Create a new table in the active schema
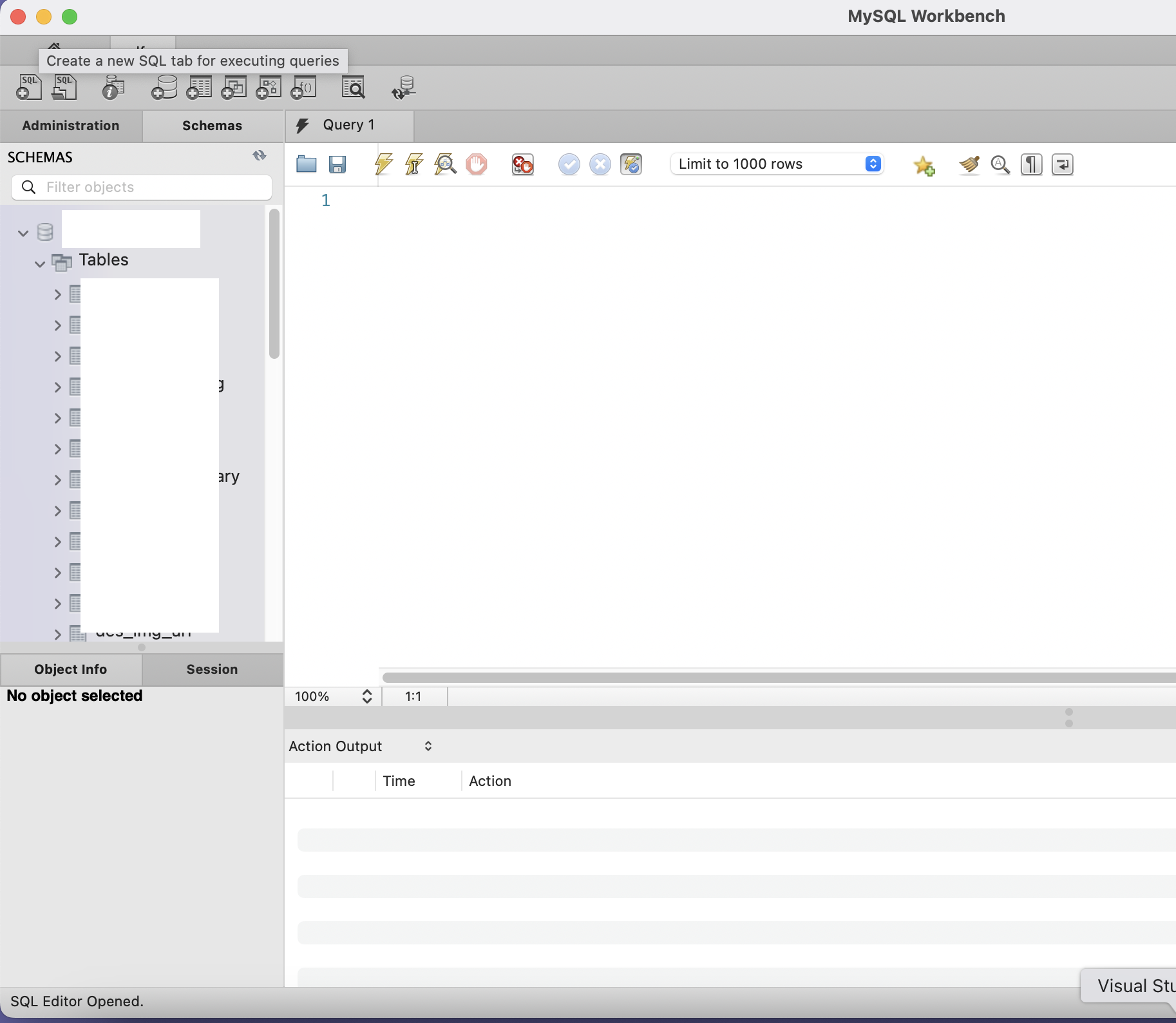Screen dimensions: 1176x1023 (x=199, y=87)
